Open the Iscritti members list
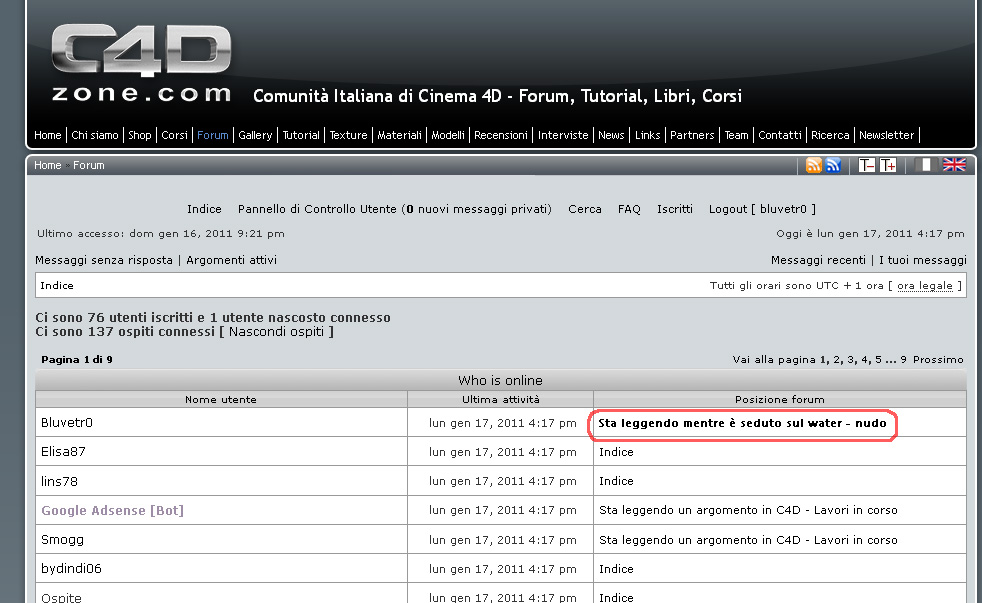This screenshot has height=603, width=982. 674,209
